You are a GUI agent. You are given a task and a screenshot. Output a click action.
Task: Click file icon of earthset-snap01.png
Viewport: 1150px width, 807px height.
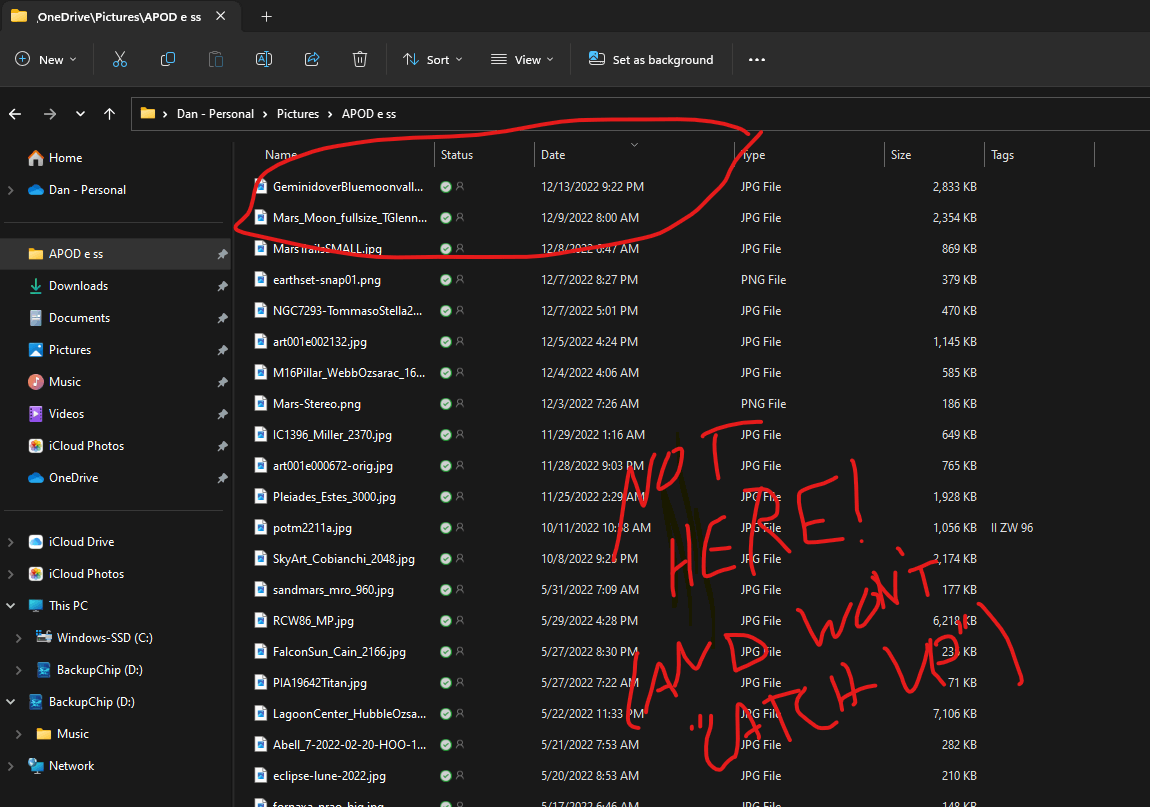coord(260,280)
